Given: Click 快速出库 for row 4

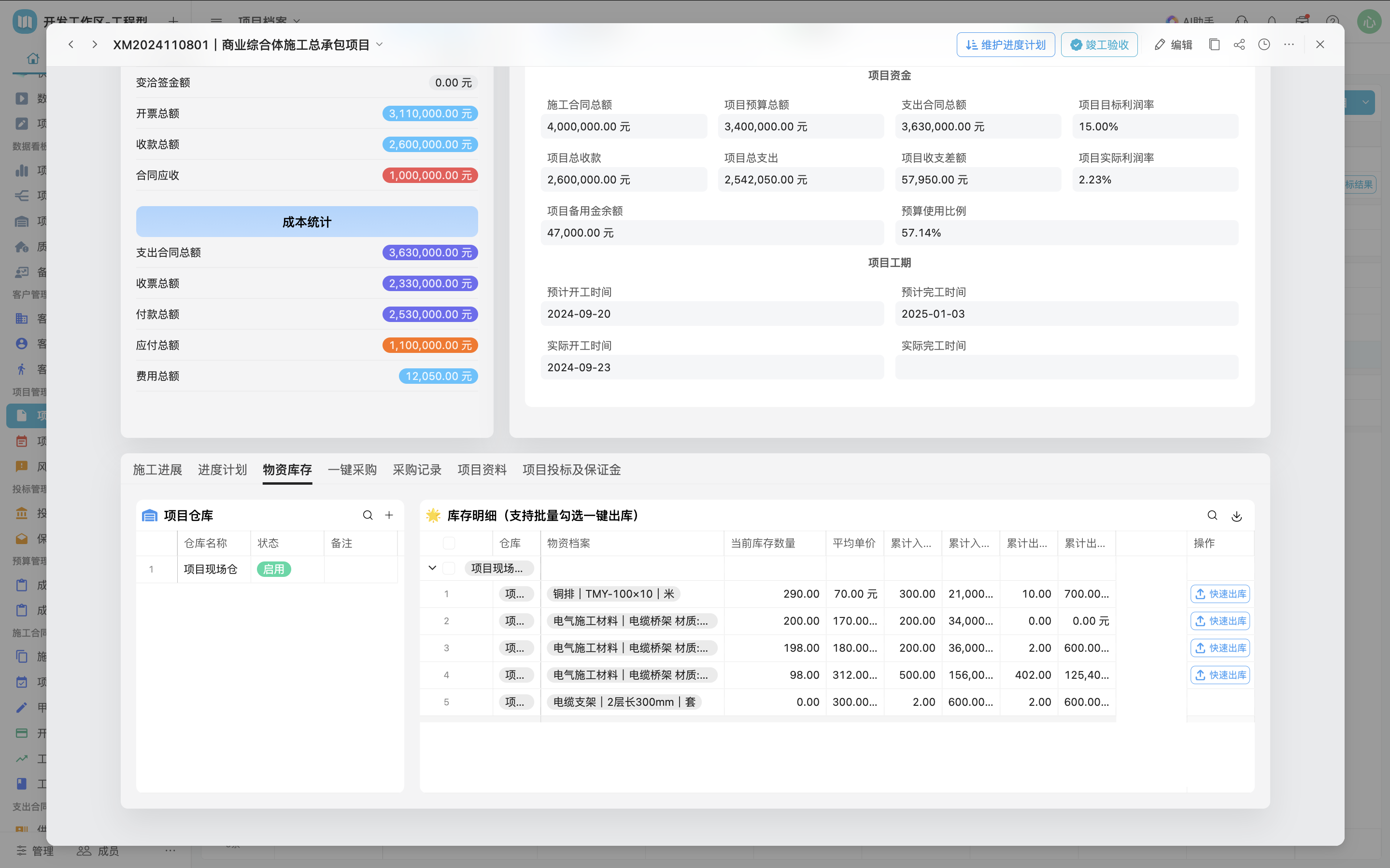Looking at the screenshot, I should [x=1220, y=674].
